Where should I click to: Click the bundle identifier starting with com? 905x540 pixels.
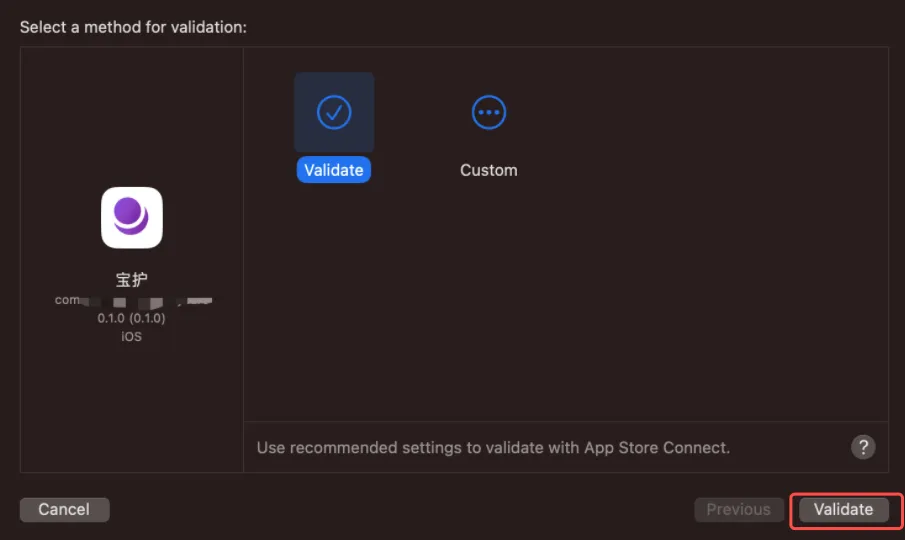point(68,300)
